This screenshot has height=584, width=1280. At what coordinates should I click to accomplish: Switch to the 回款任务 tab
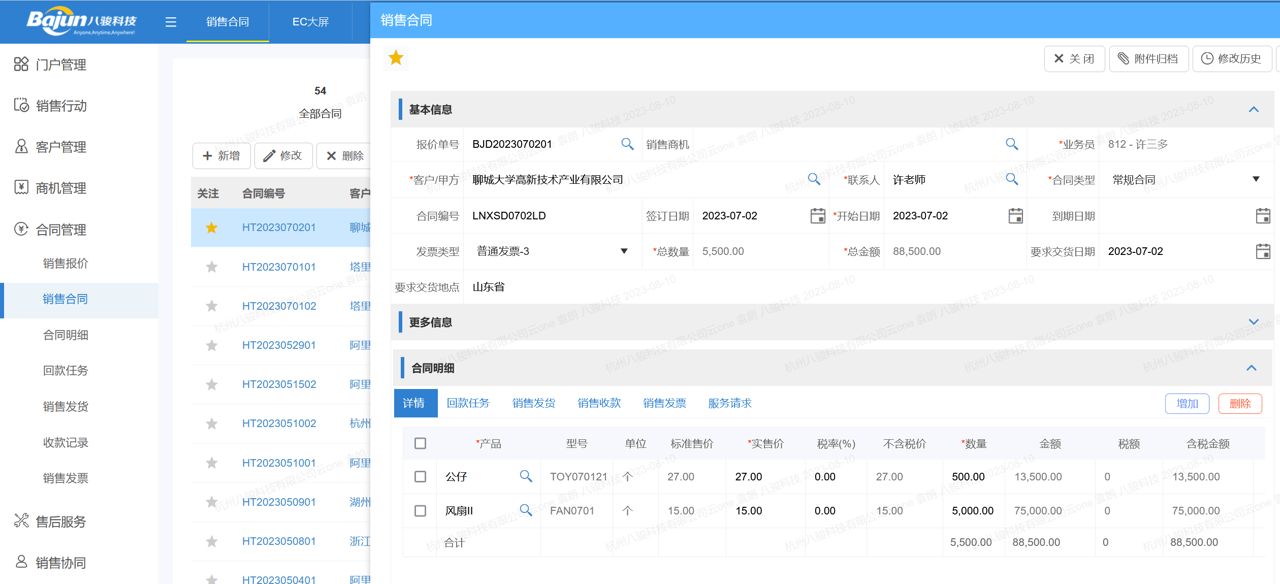468,402
